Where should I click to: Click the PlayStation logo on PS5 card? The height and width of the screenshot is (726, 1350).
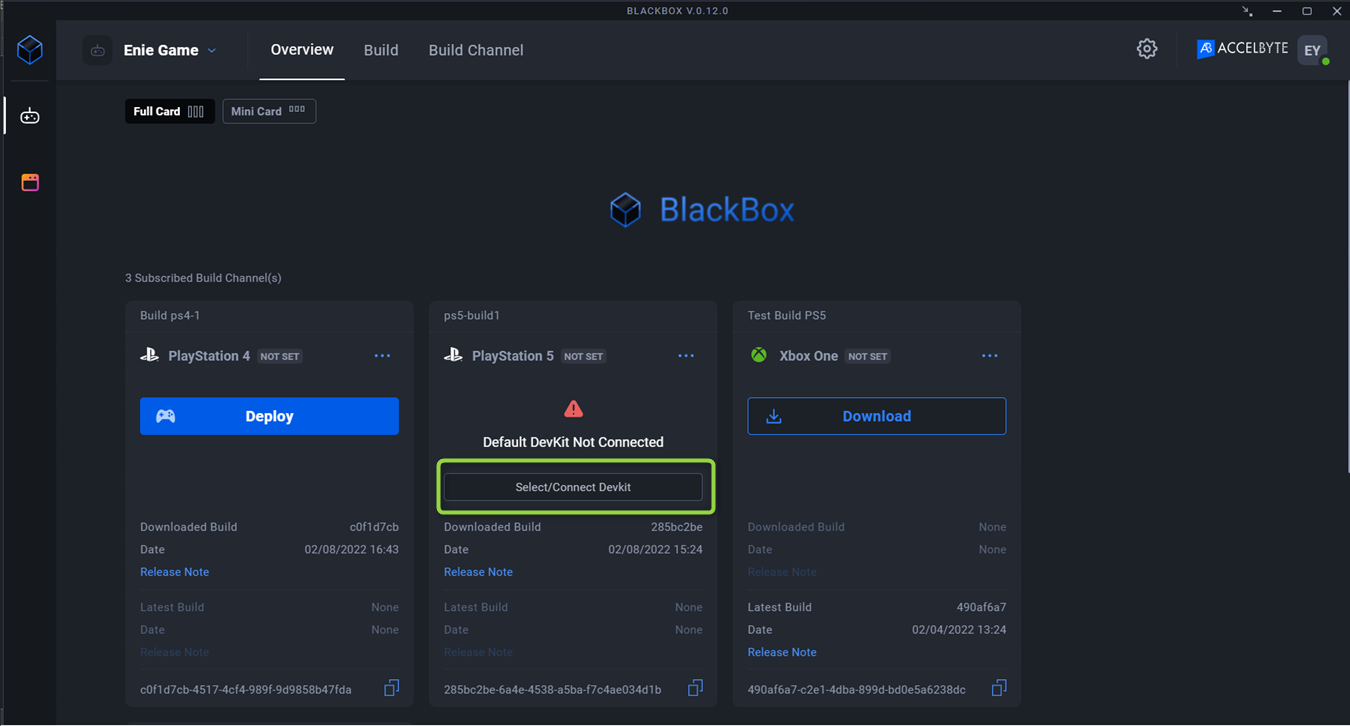[453, 355]
